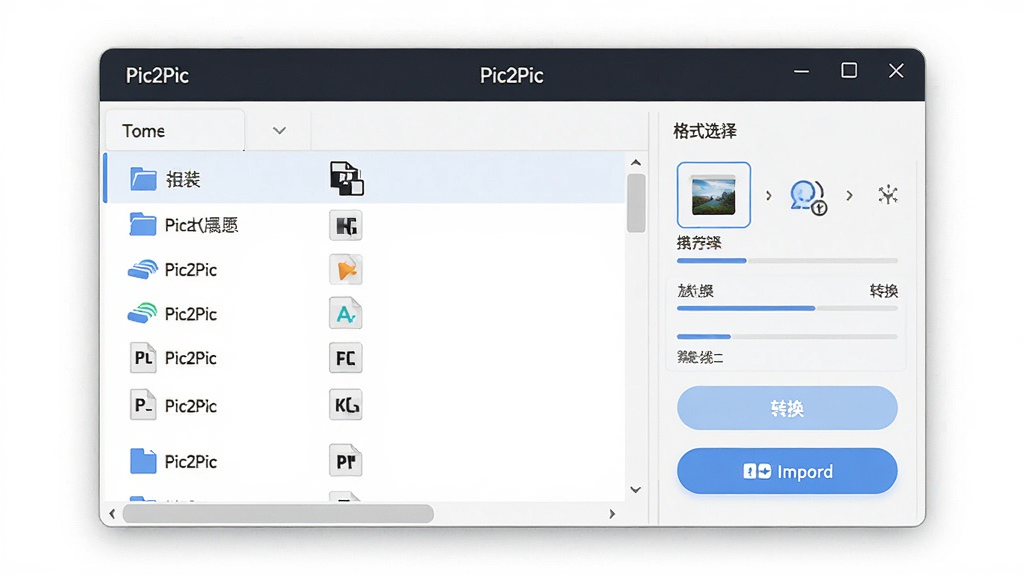Click the horizontal scrollbar right arrow
The width and height of the screenshot is (1024, 576).
click(612, 514)
